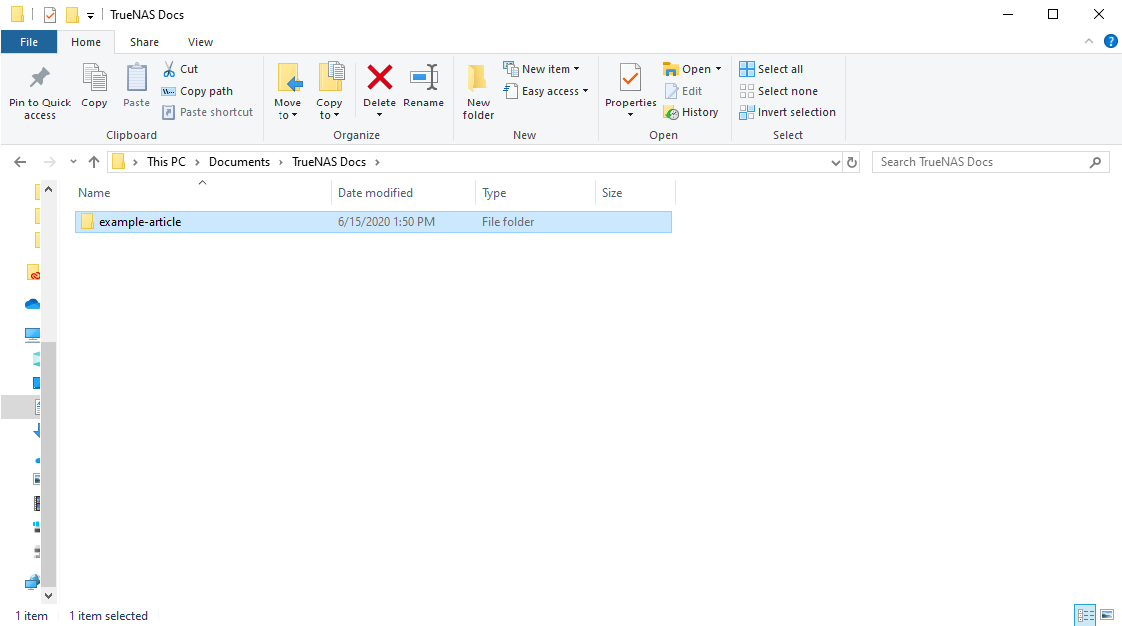
Task: Switch to the Home ribbon tab
Action: [x=86, y=42]
